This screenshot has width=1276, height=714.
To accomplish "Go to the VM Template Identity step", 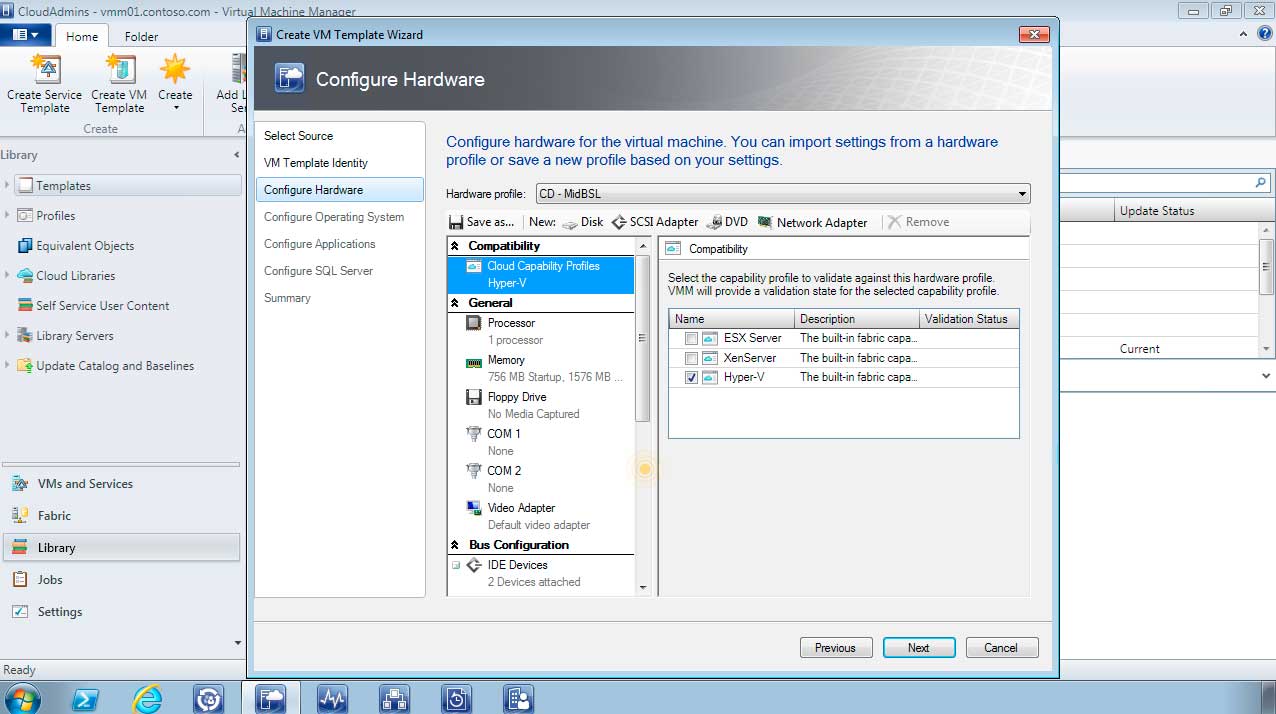I will [316, 163].
